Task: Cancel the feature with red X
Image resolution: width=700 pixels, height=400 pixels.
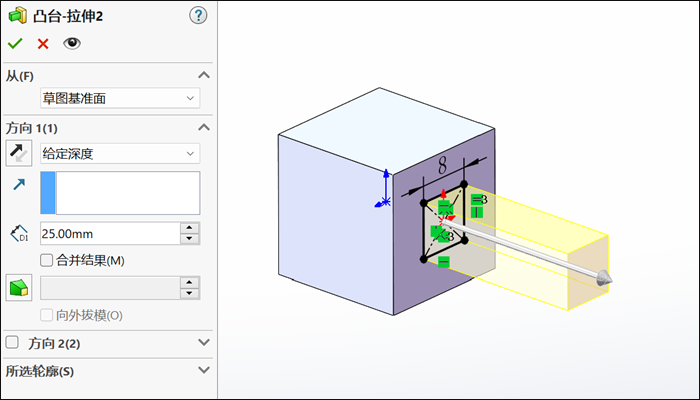Action: pyautogui.click(x=43, y=44)
